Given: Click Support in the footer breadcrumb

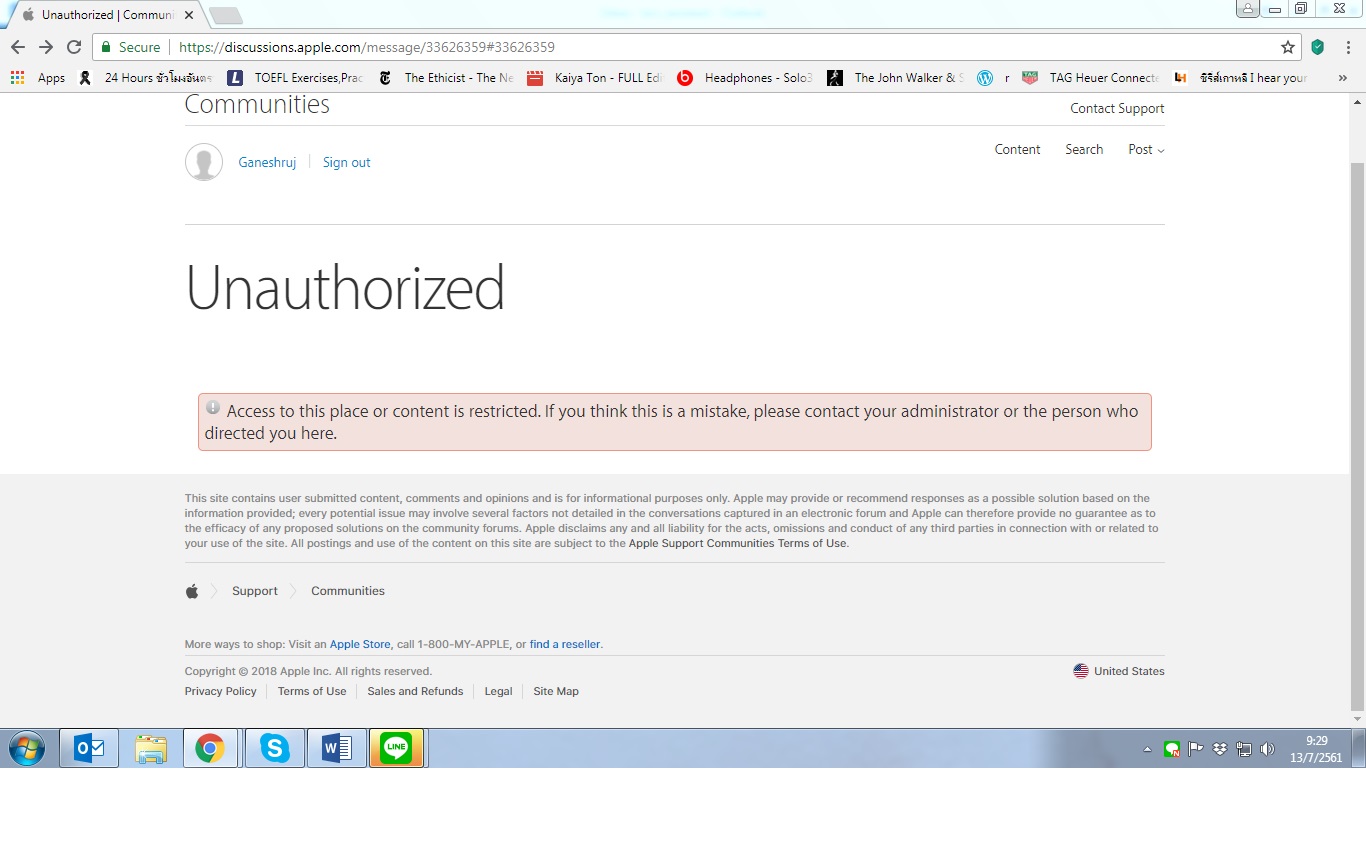Looking at the screenshot, I should pos(255,591).
